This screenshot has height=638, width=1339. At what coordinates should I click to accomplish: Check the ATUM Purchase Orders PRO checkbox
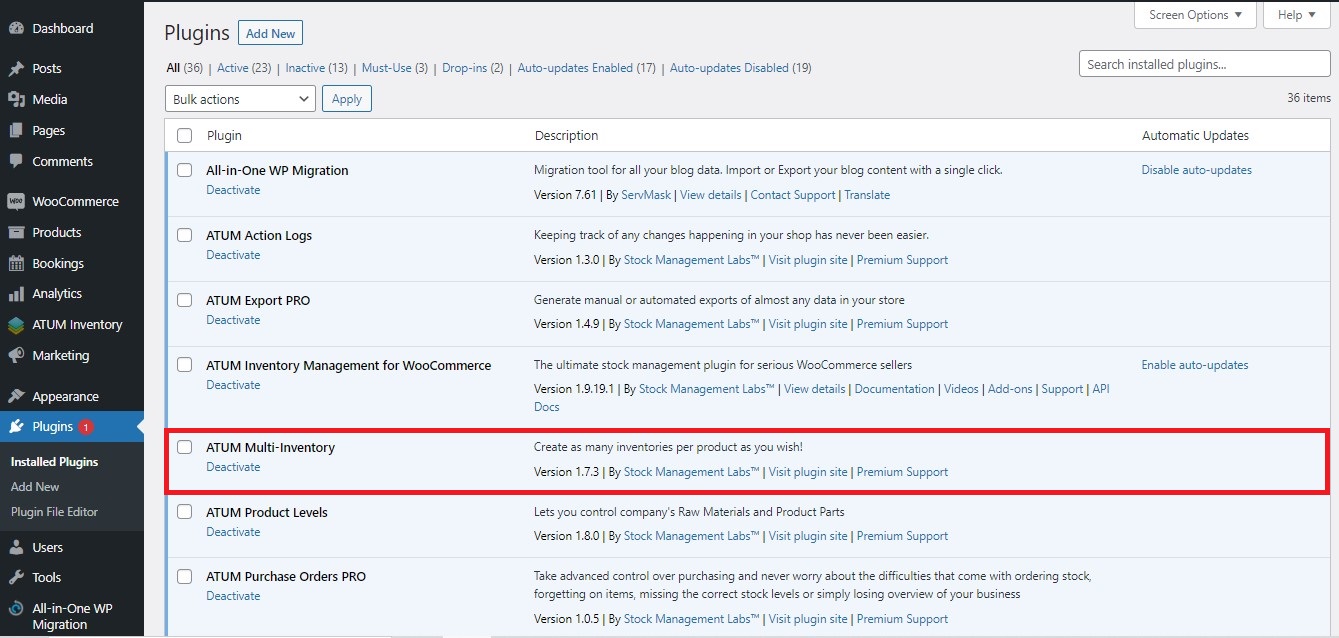click(184, 576)
